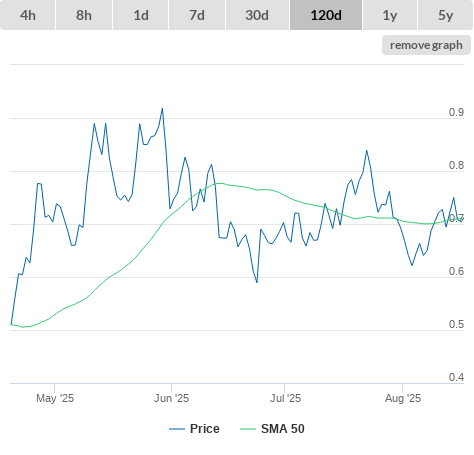
Task: Click the lowest price dip in late June
Action: pos(257,282)
